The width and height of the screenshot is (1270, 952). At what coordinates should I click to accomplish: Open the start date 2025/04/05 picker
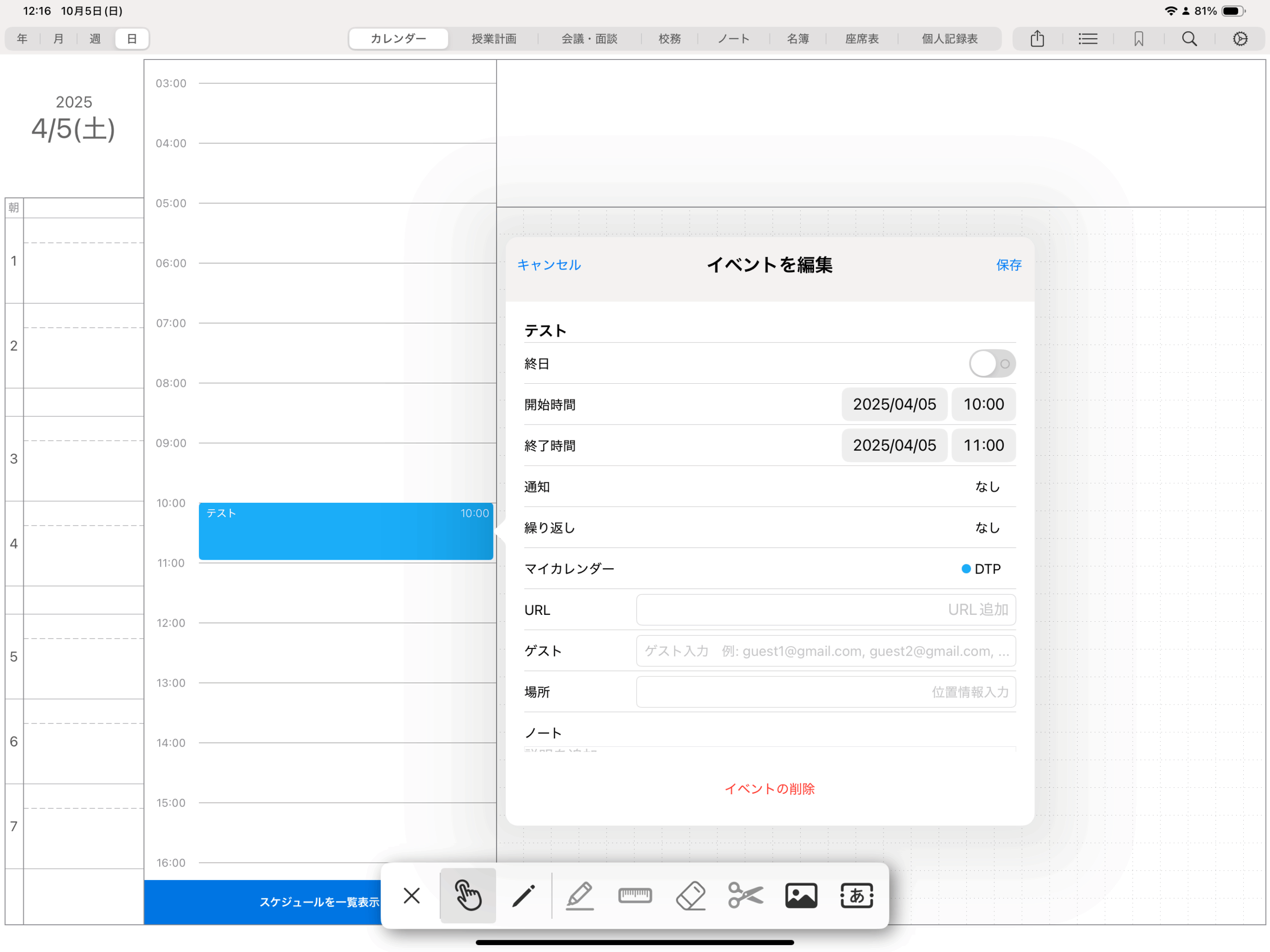[894, 405]
